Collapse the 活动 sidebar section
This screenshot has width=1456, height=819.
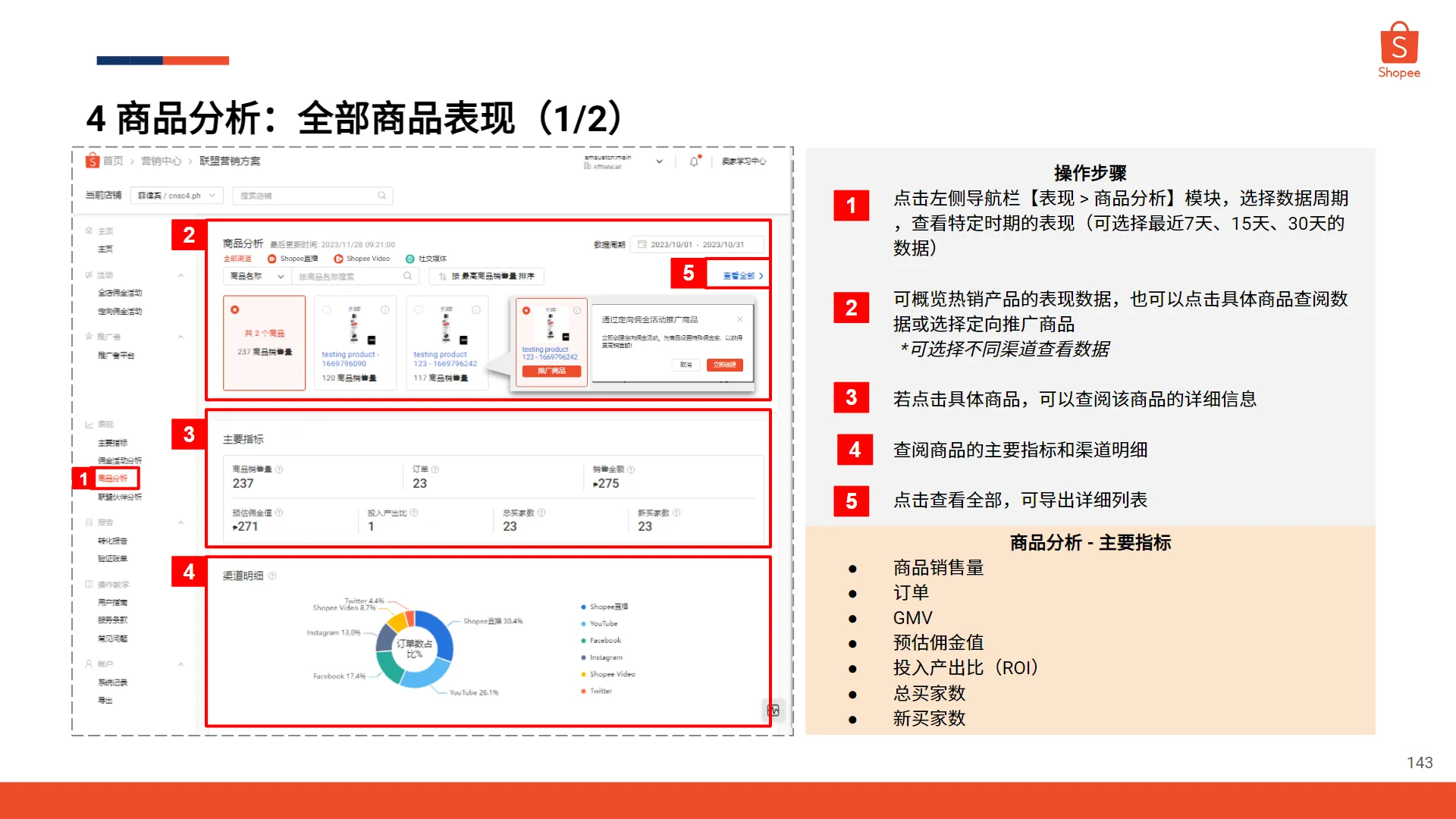(181, 275)
